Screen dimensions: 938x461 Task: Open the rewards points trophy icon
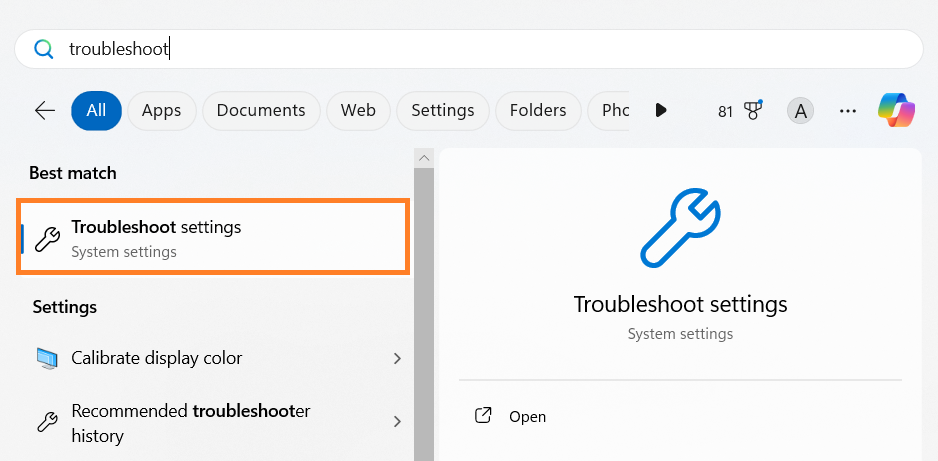coord(752,110)
